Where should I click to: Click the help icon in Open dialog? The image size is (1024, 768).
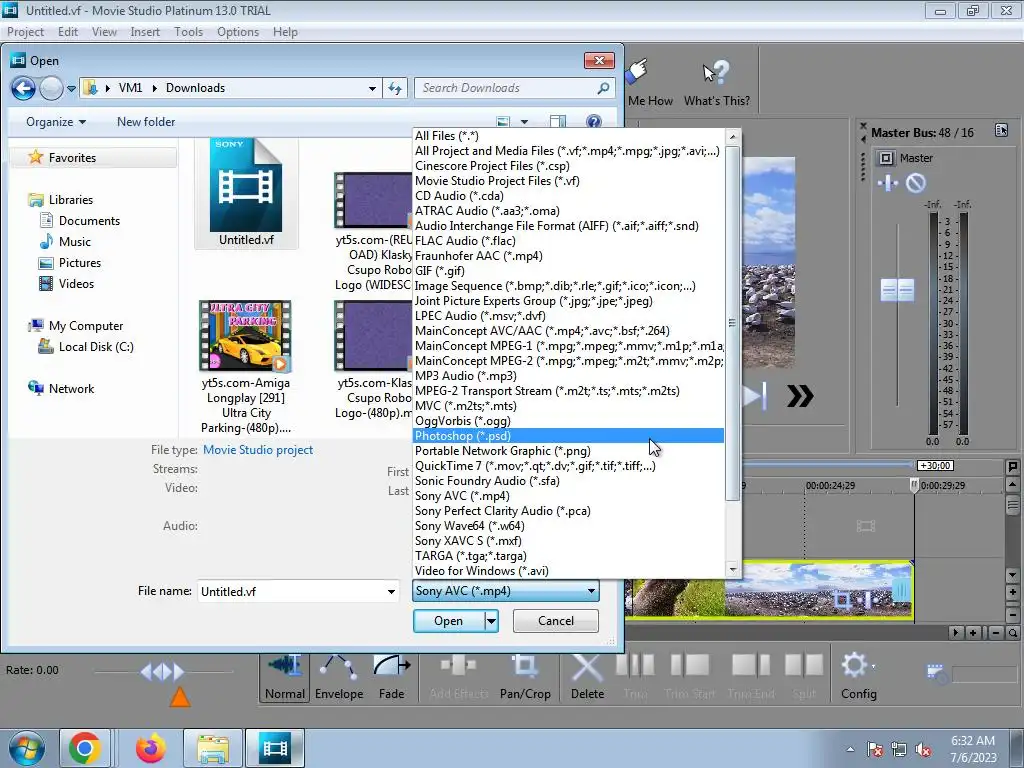[594, 121]
